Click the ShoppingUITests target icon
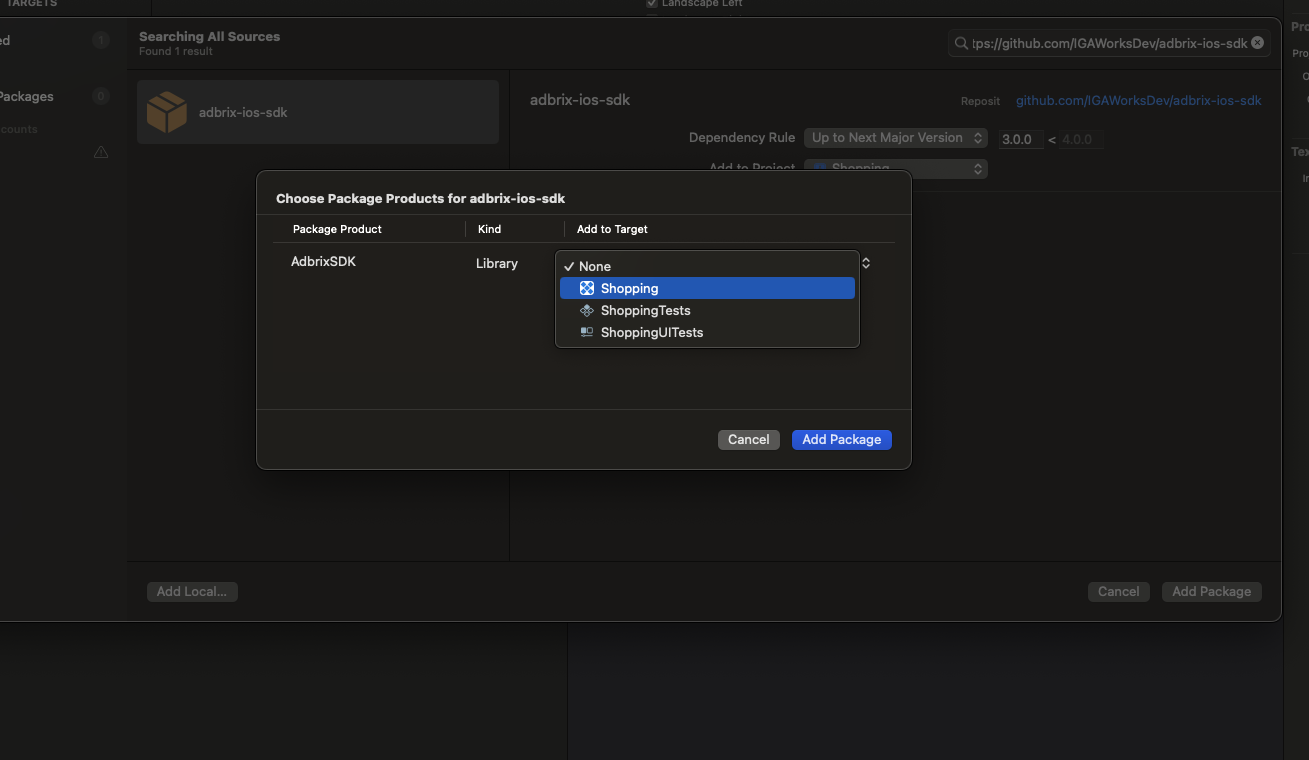This screenshot has width=1309, height=760. coord(587,332)
